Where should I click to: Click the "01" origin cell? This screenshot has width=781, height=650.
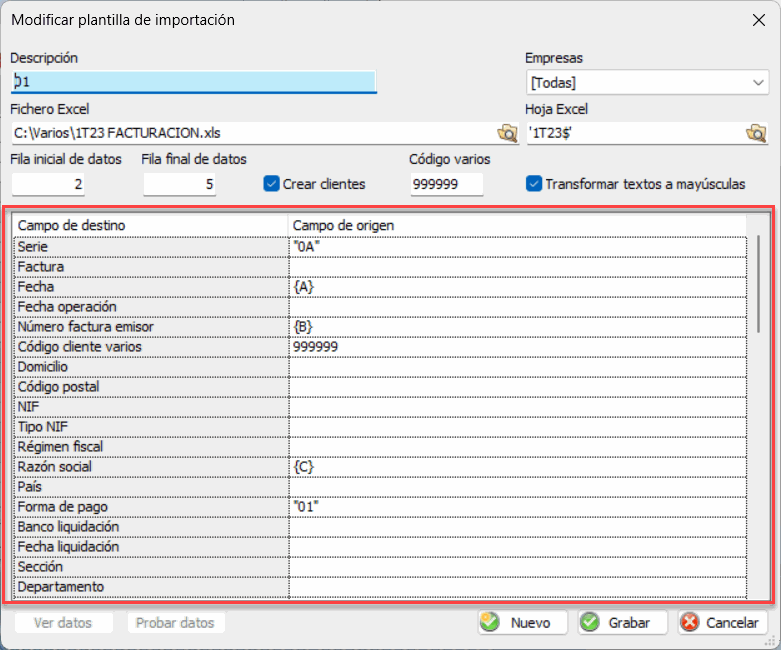tap(518, 507)
